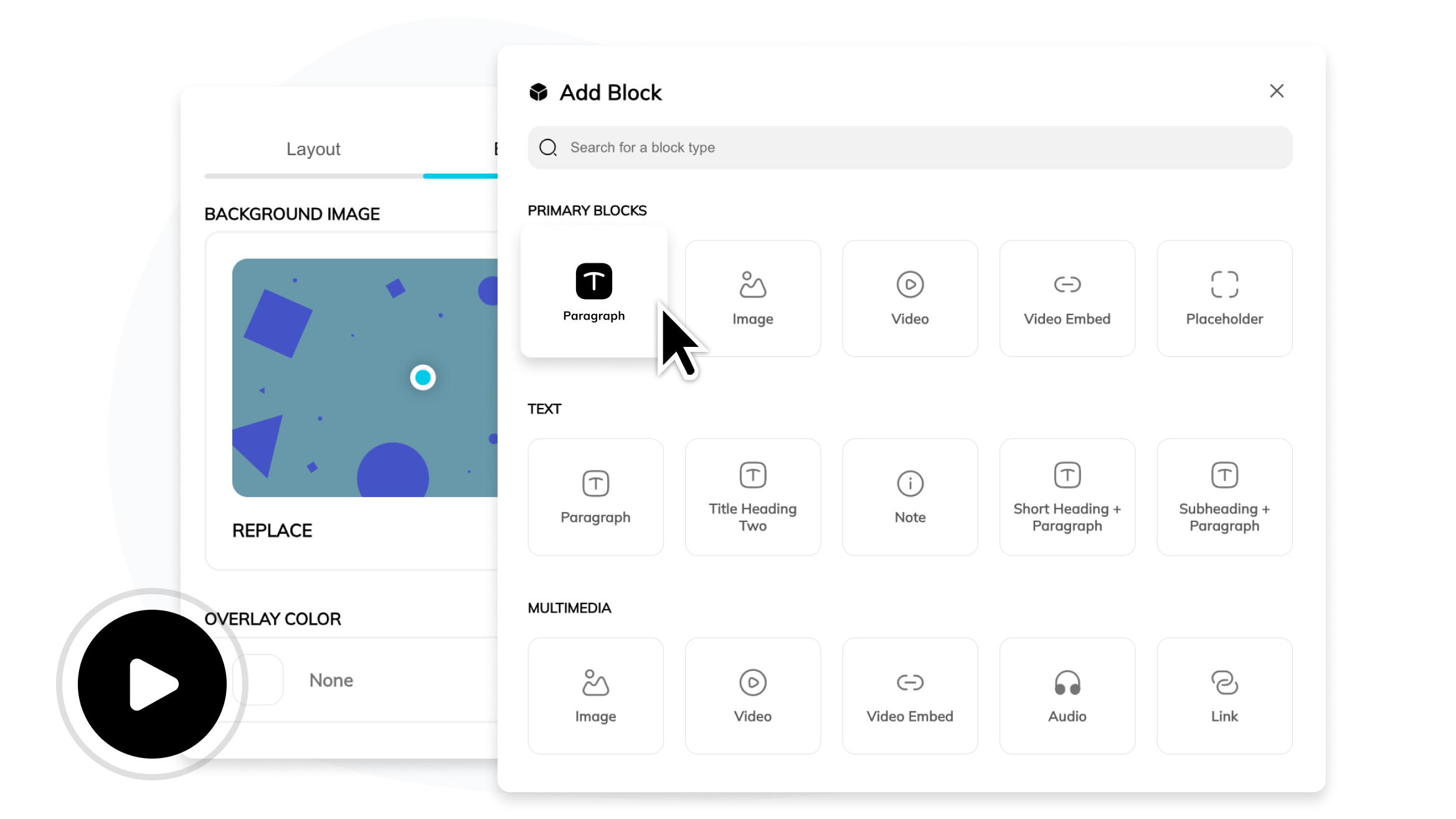Insert an Image block from Primary Blocks

click(x=752, y=298)
